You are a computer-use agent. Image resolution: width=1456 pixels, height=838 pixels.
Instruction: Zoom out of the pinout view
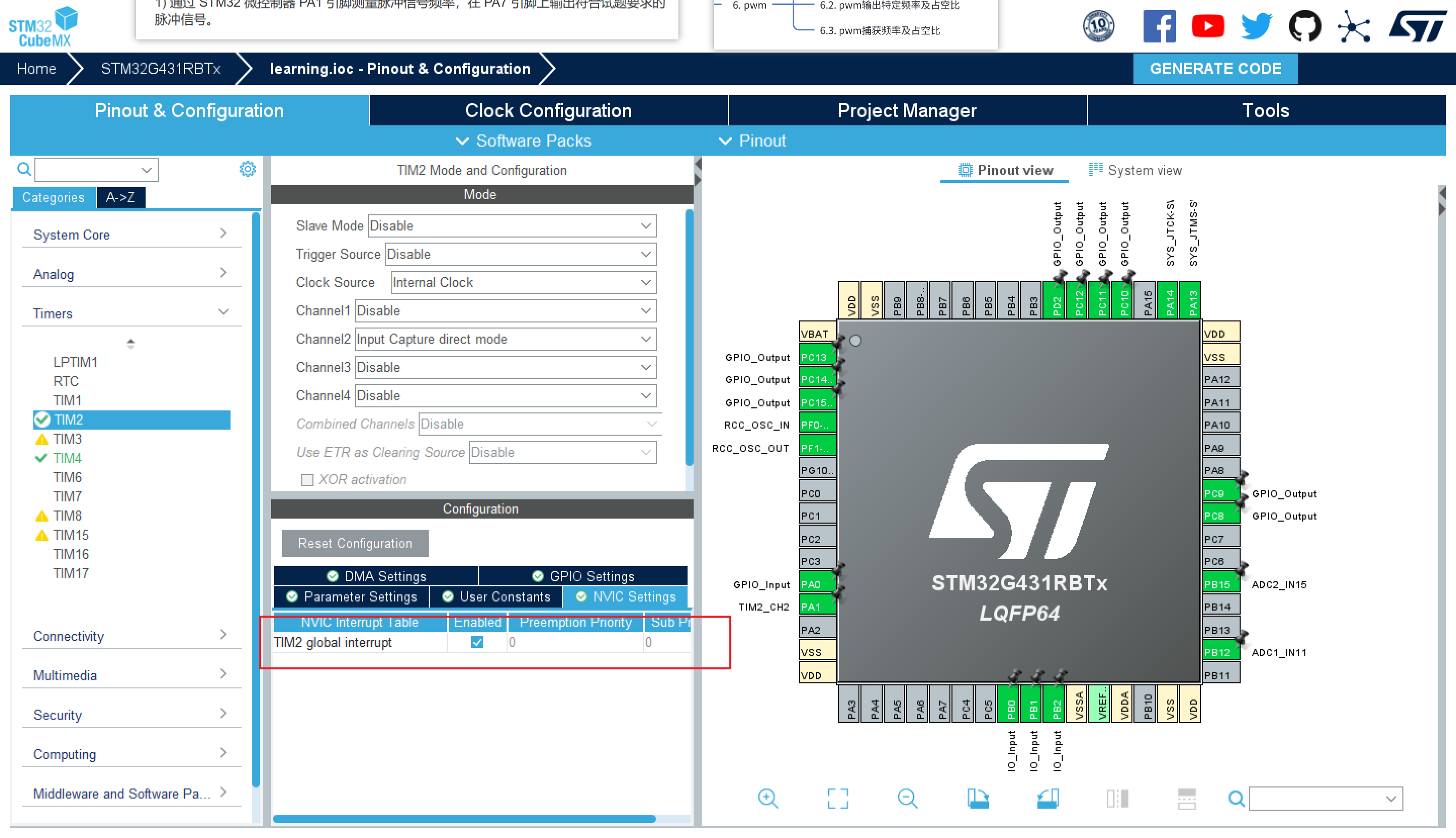tap(907, 798)
